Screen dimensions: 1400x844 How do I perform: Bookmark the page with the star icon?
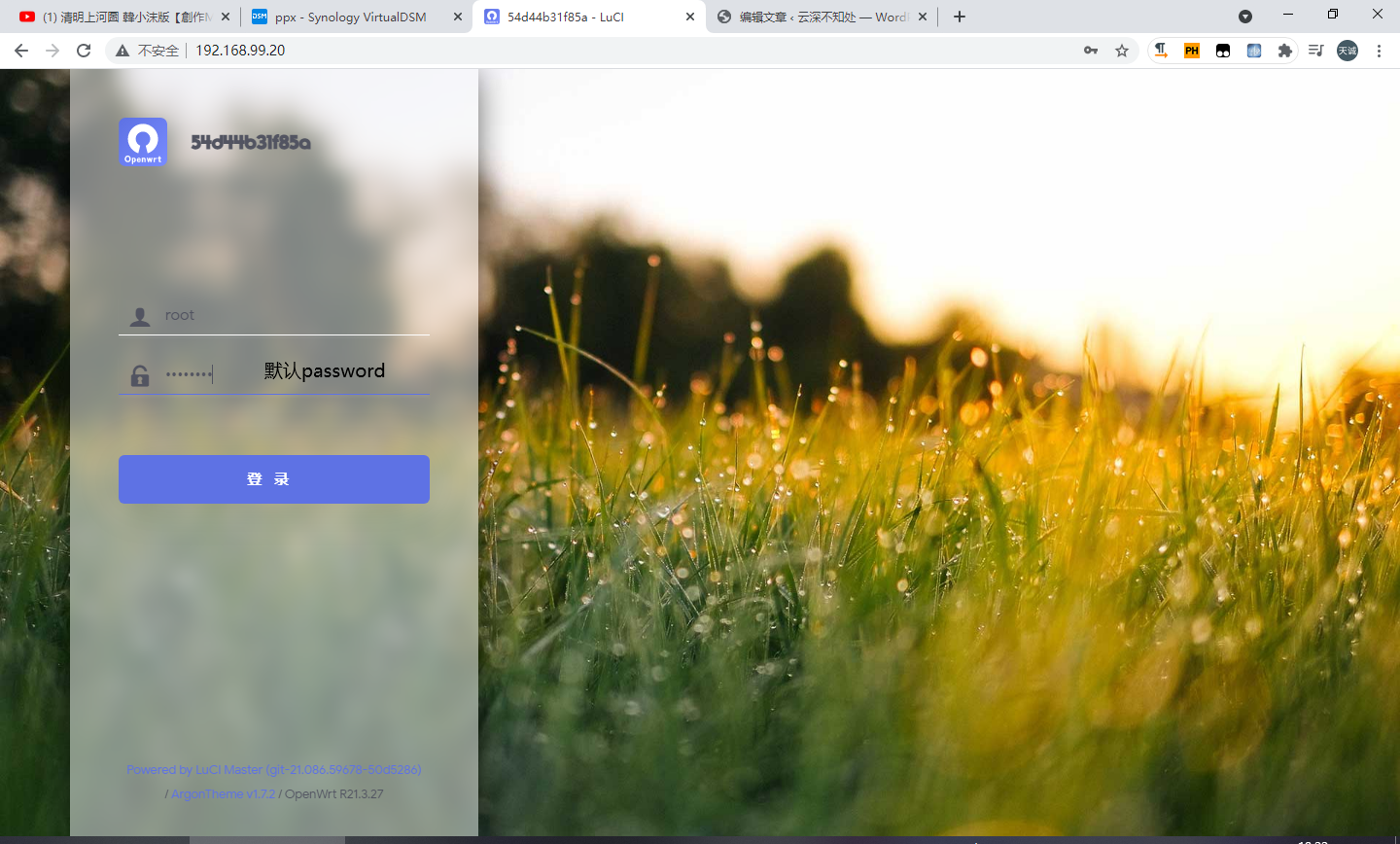pyautogui.click(x=1122, y=50)
